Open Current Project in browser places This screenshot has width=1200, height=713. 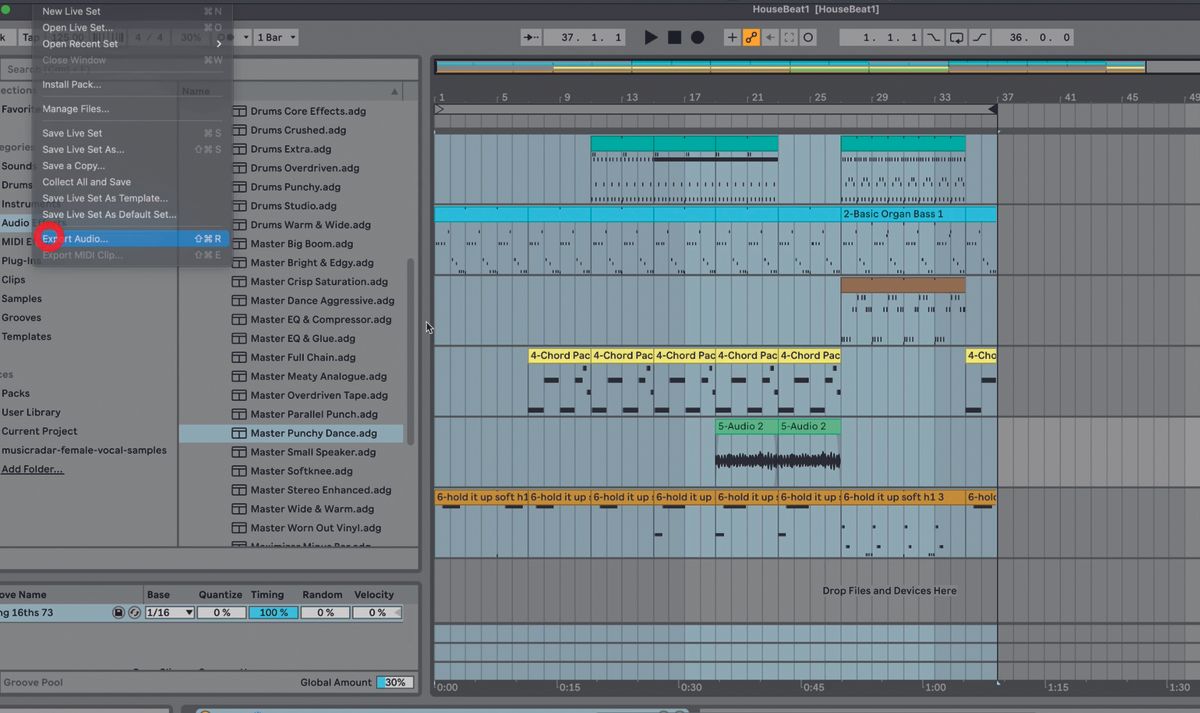(40, 431)
